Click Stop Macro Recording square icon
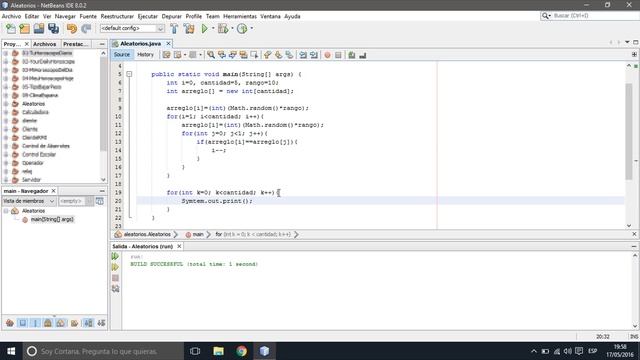 [x=338, y=55]
